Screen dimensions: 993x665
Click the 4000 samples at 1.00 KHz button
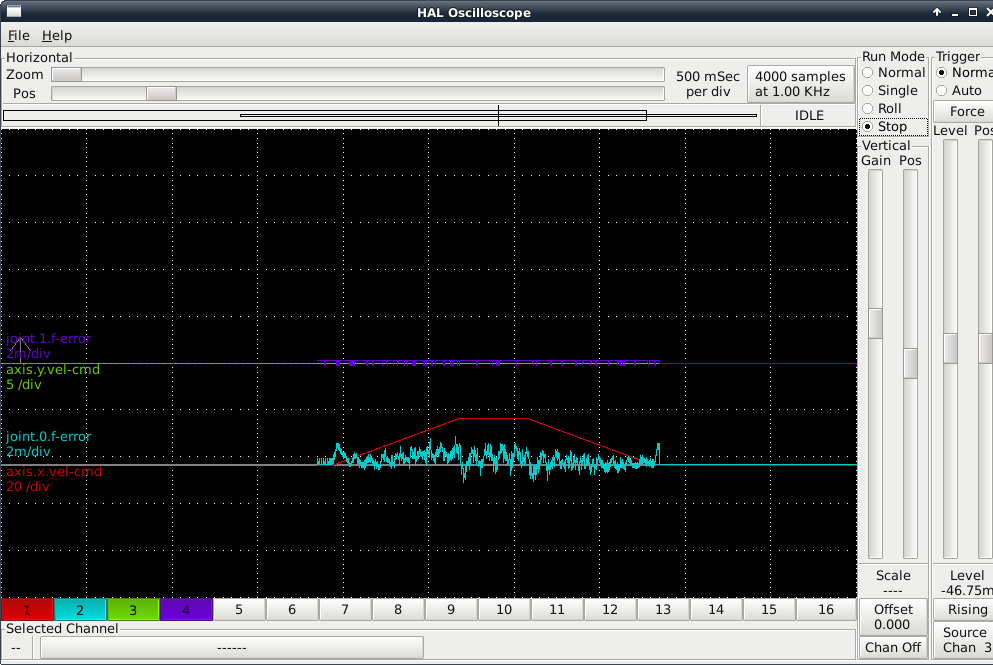pos(800,84)
